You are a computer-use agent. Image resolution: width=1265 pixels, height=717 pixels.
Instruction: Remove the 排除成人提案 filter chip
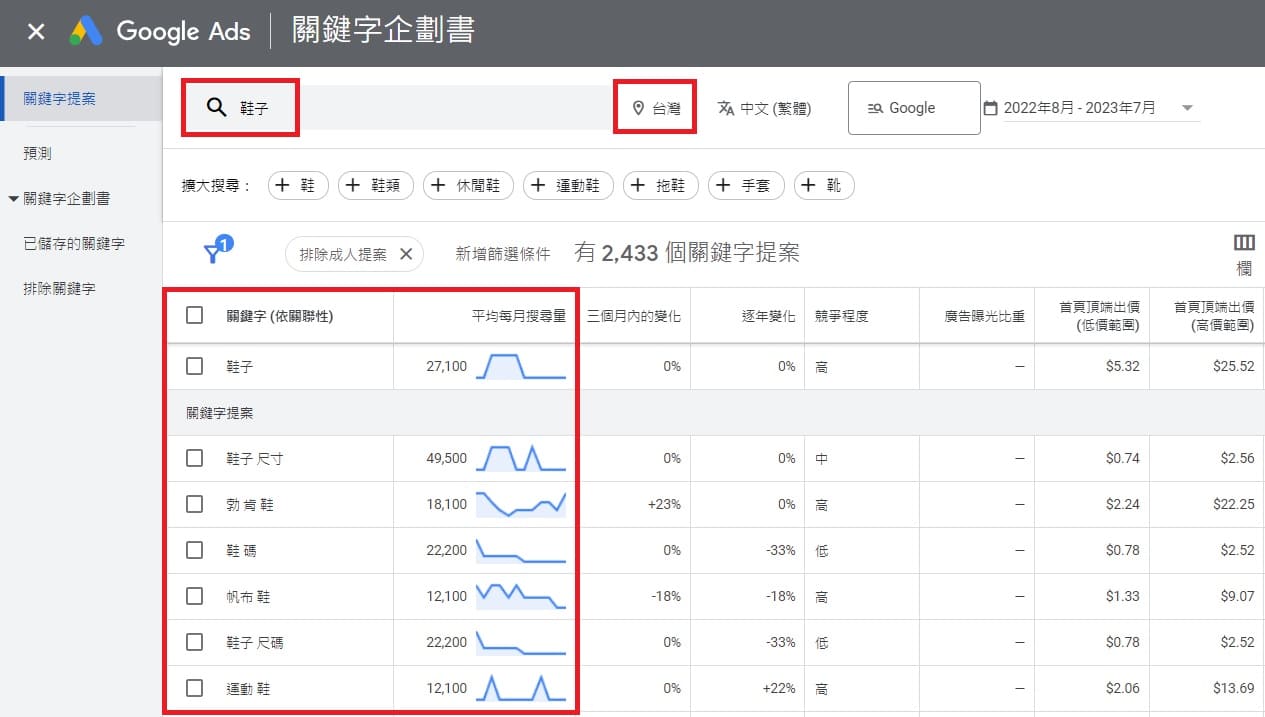pos(406,254)
